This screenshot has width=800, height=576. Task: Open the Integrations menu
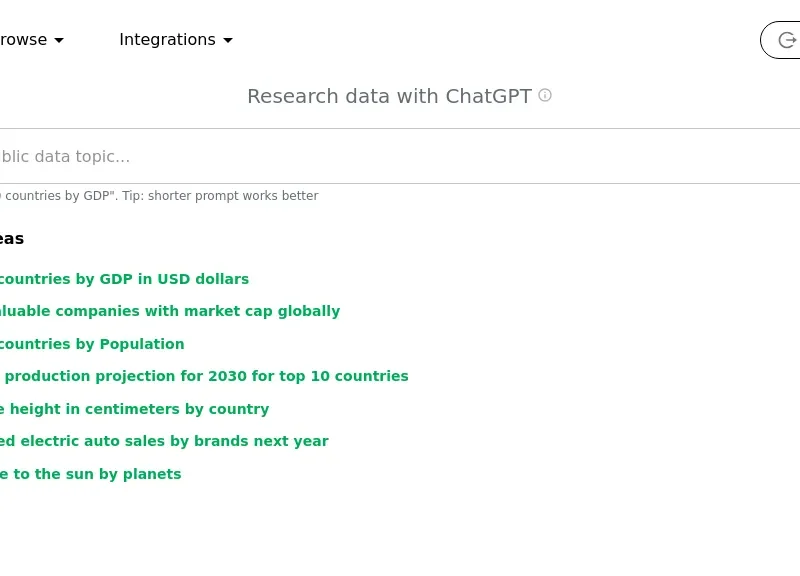click(x=167, y=40)
